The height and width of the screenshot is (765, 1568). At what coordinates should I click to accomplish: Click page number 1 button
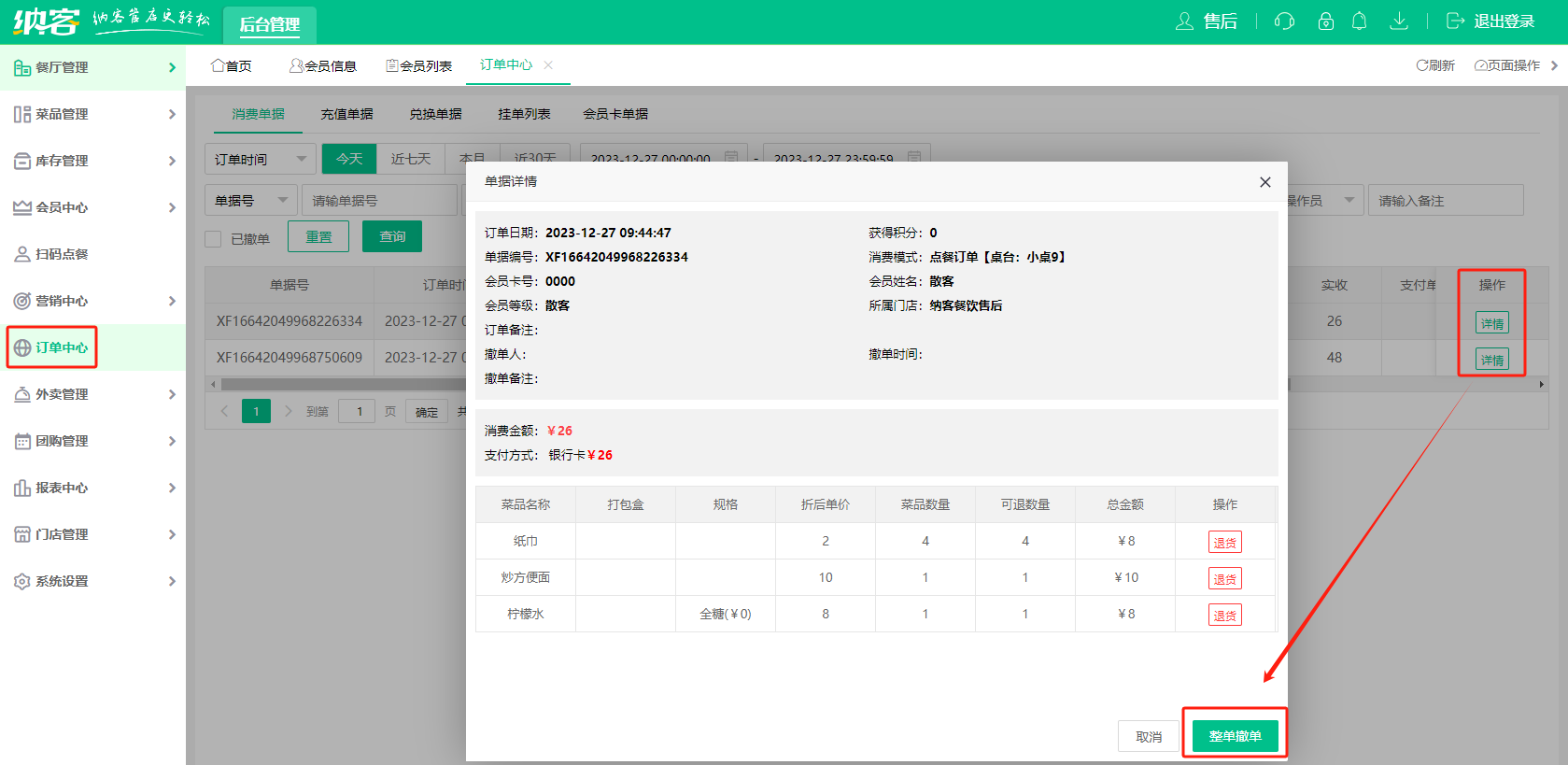[256, 411]
